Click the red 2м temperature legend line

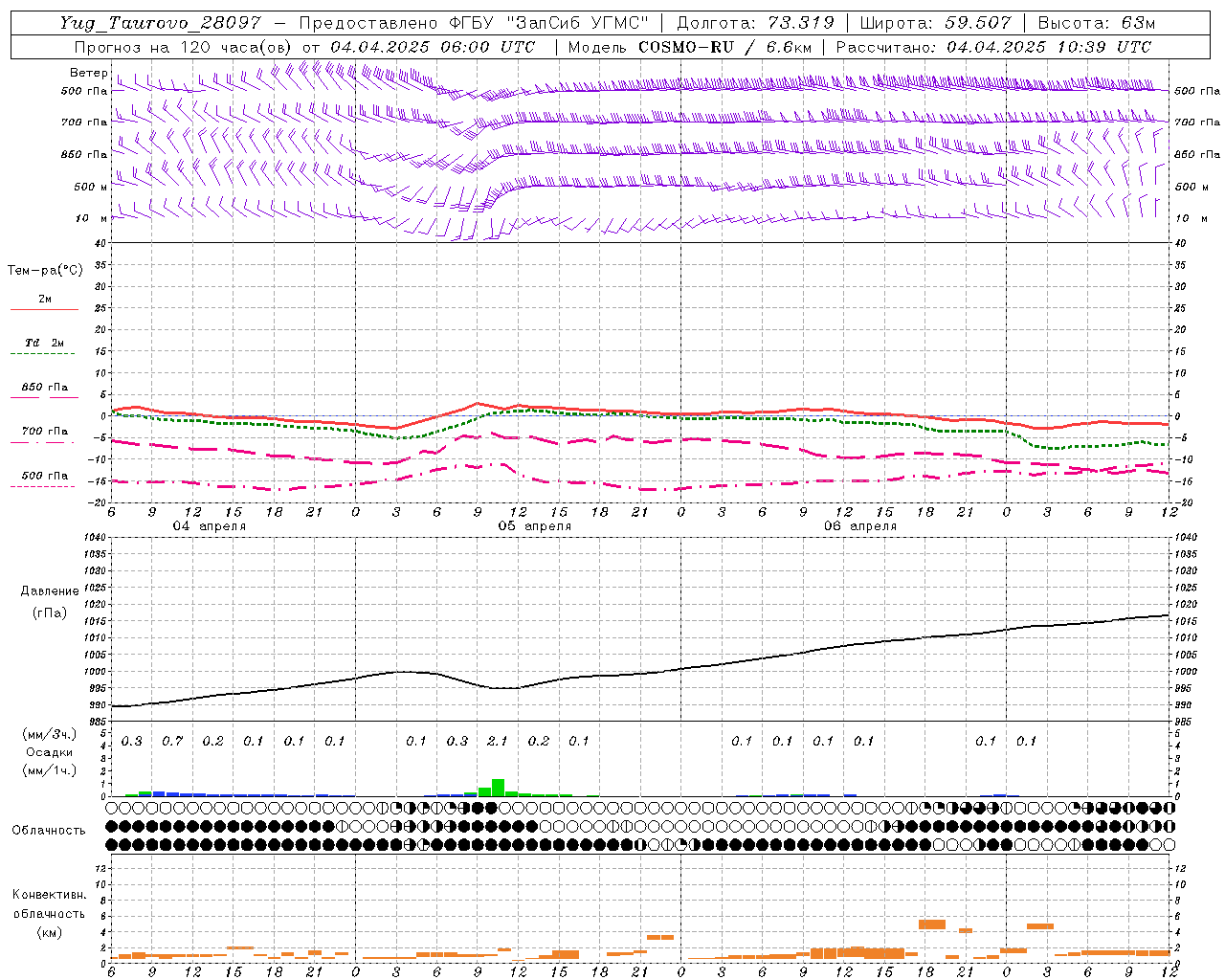coord(44,309)
